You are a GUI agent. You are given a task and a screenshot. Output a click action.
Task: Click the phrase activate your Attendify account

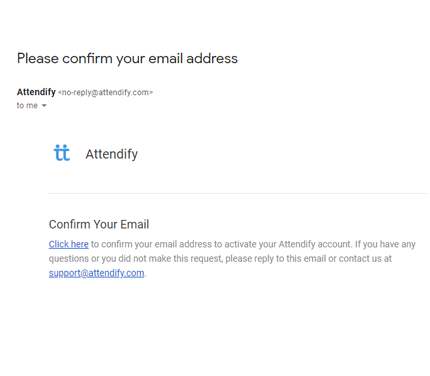coord(288,244)
